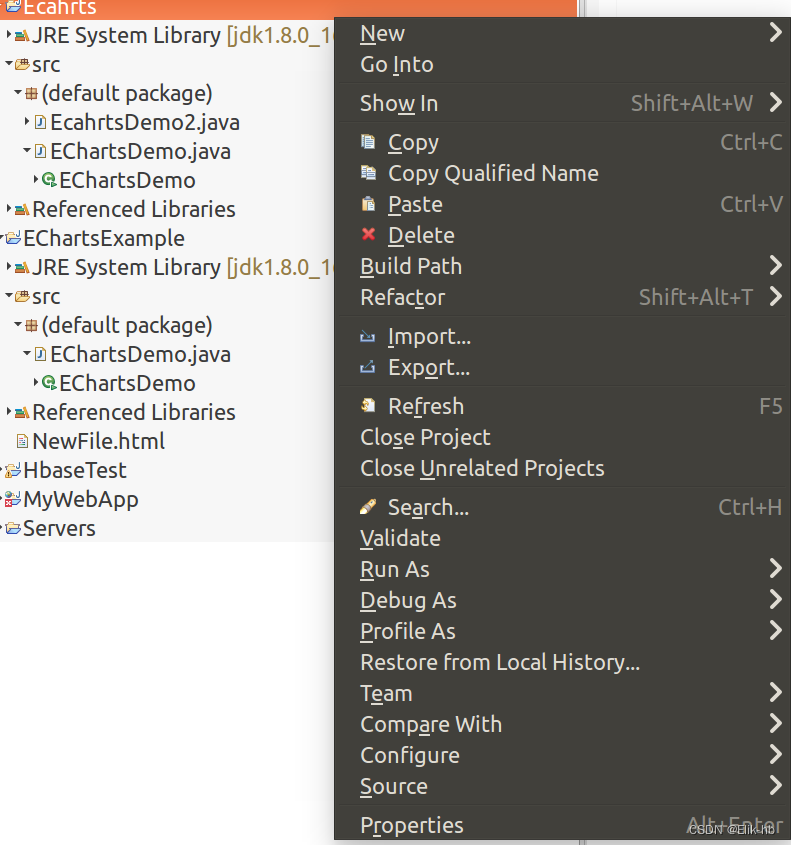
Task: Click the Import icon in the menu
Action: click(368, 336)
